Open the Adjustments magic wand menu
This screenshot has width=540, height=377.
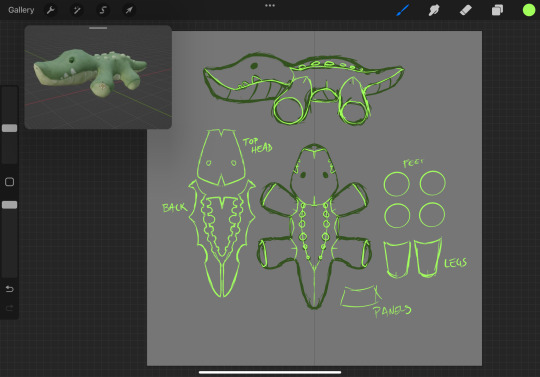76,10
